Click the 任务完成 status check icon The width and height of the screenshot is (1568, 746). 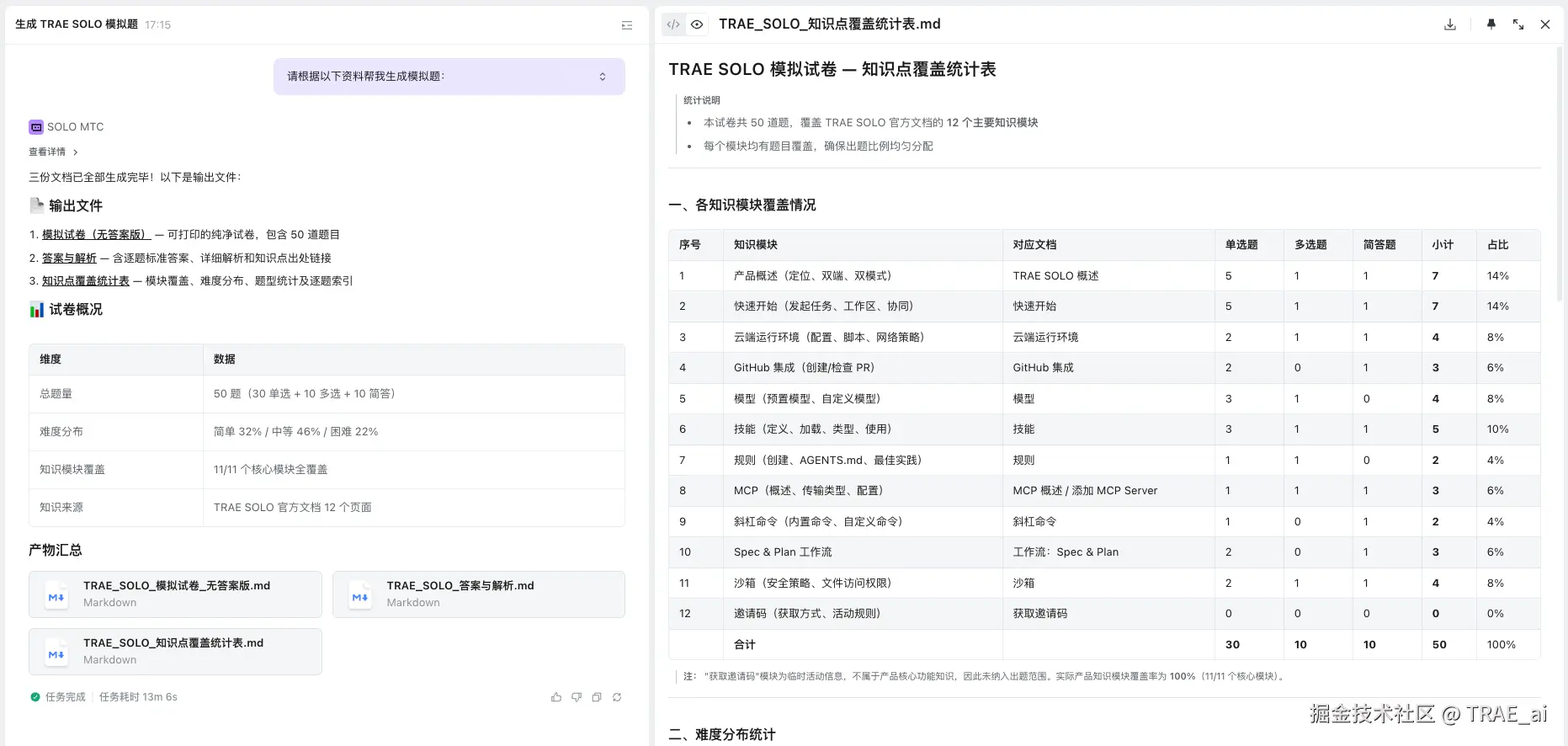(x=35, y=697)
